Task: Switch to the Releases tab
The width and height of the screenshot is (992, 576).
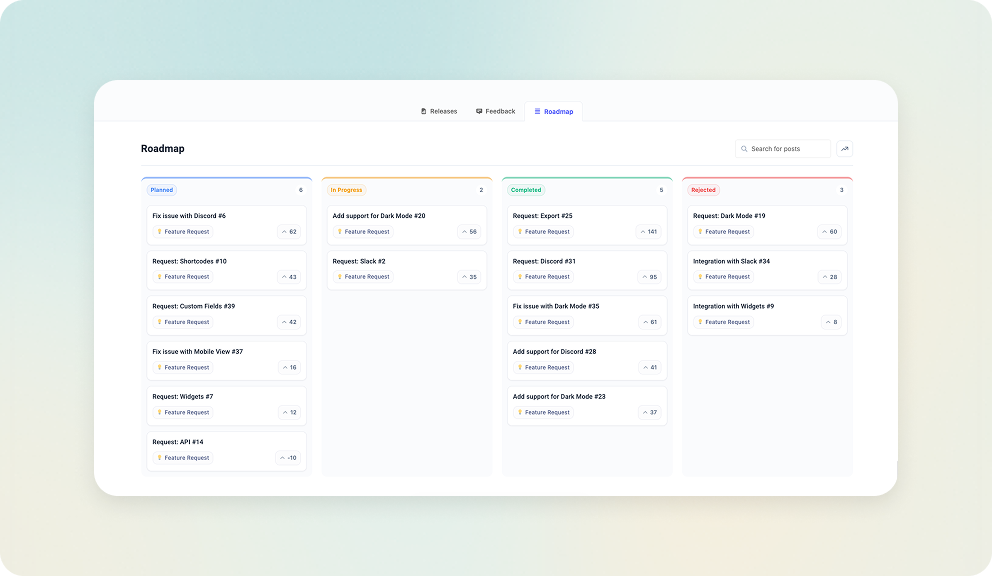Action: coord(438,111)
